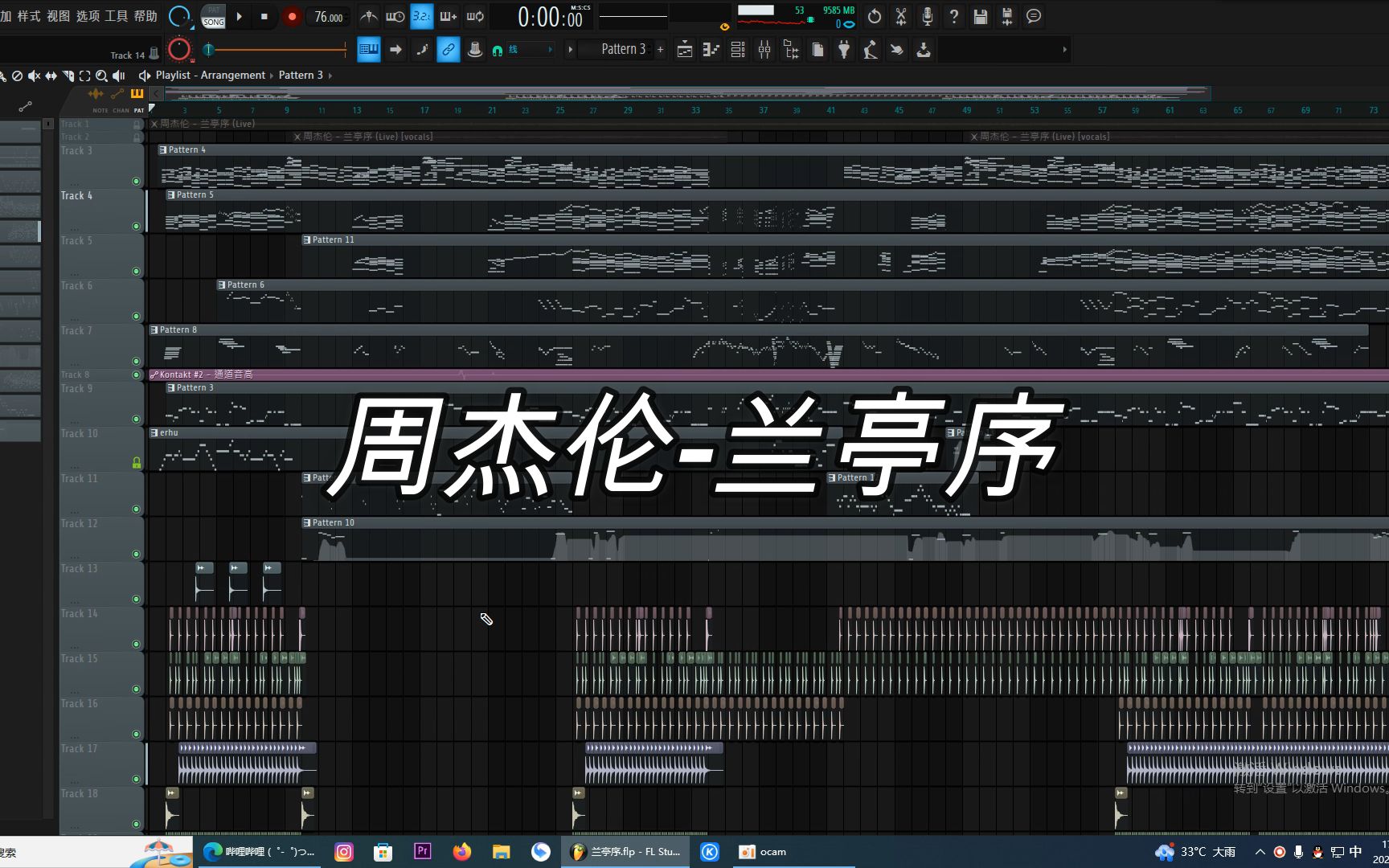Open the Playlist view button

click(685, 50)
